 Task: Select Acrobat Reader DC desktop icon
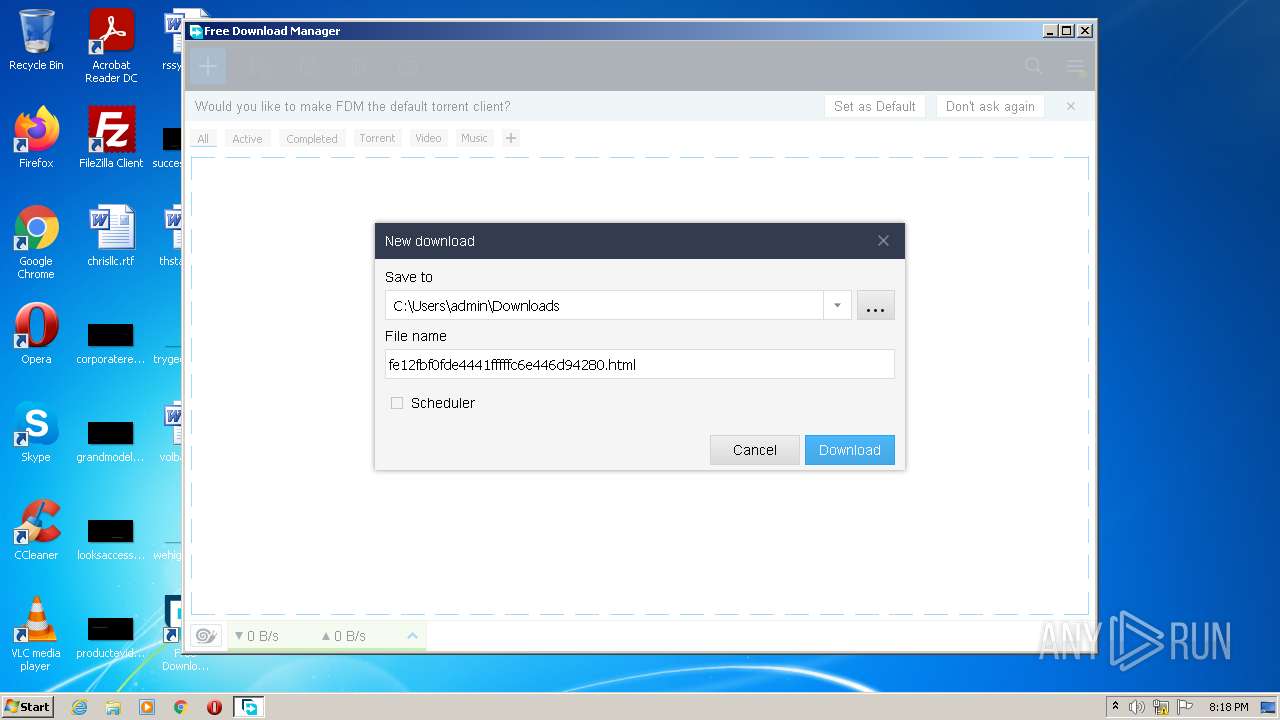[111, 46]
